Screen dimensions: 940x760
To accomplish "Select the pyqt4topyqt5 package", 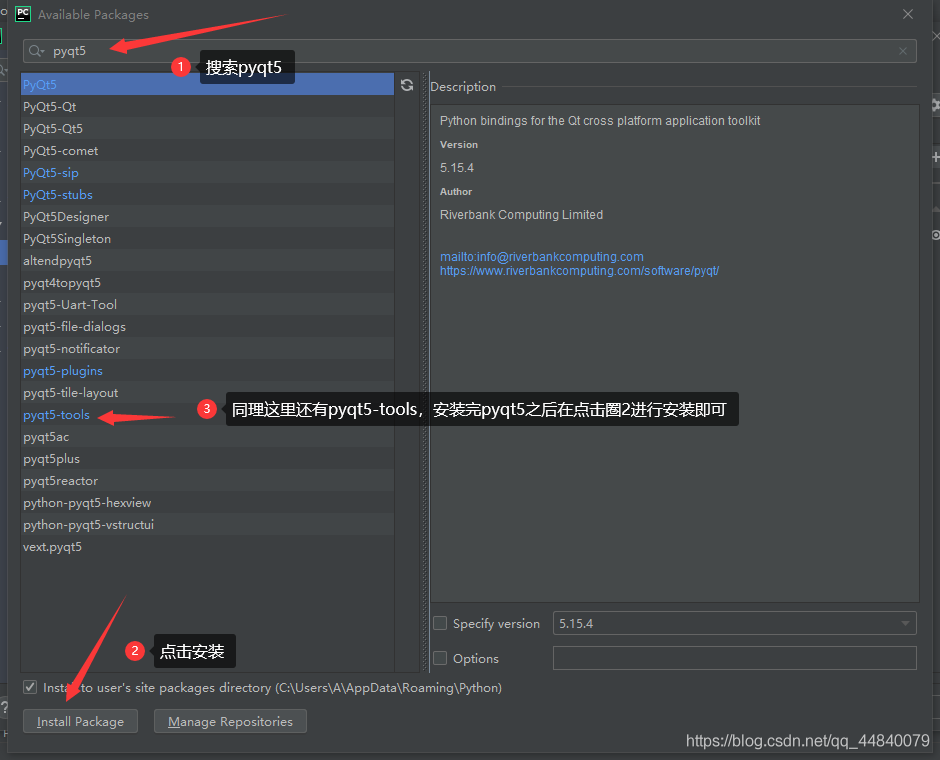I will tap(207, 283).
